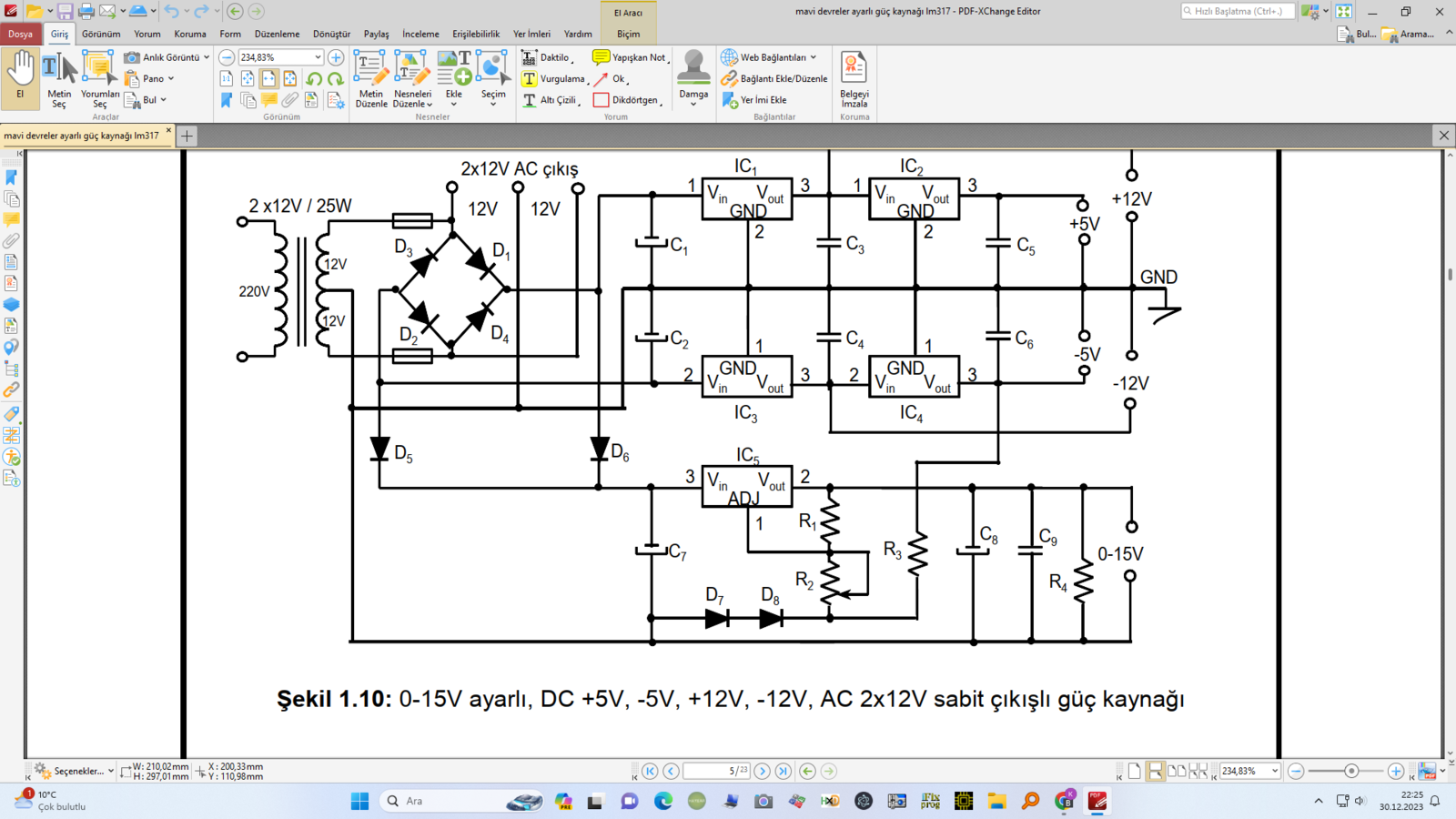
Task: Expand Anlık Görüntü dropdown
Action: coord(207,57)
